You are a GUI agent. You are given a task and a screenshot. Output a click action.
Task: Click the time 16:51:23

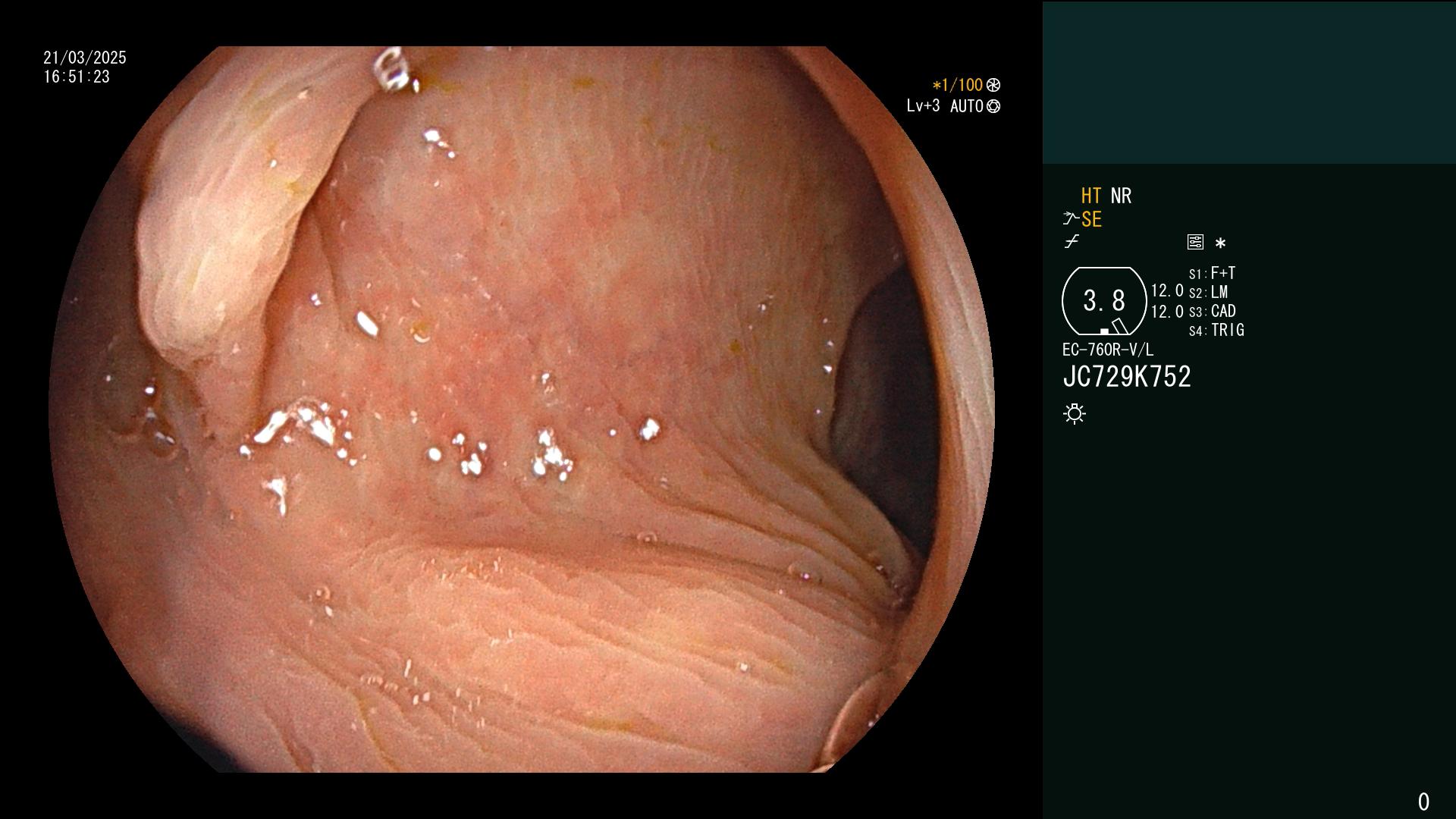(x=77, y=77)
